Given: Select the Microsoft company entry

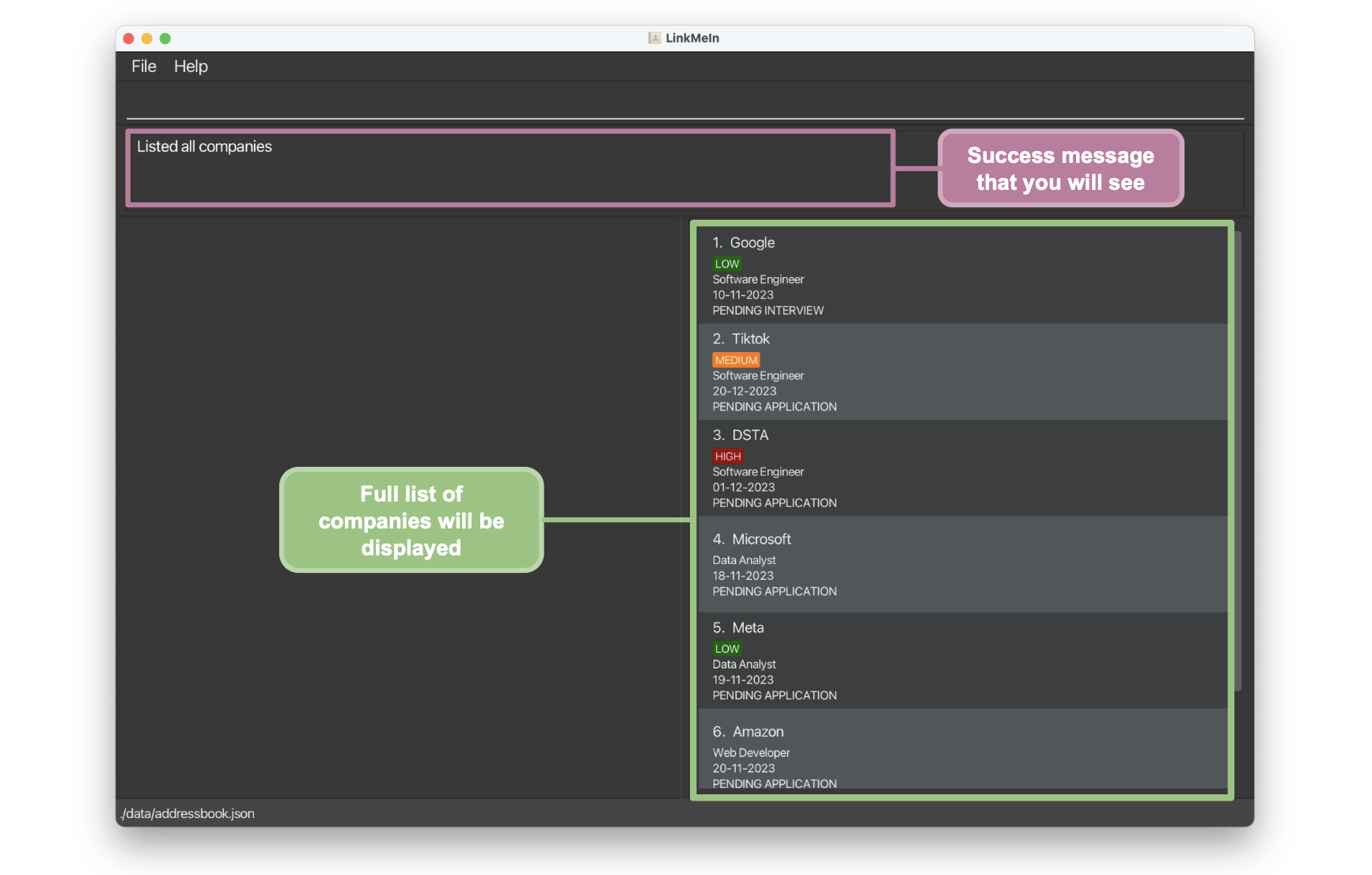Looking at the screenshot, I should 962,565.
